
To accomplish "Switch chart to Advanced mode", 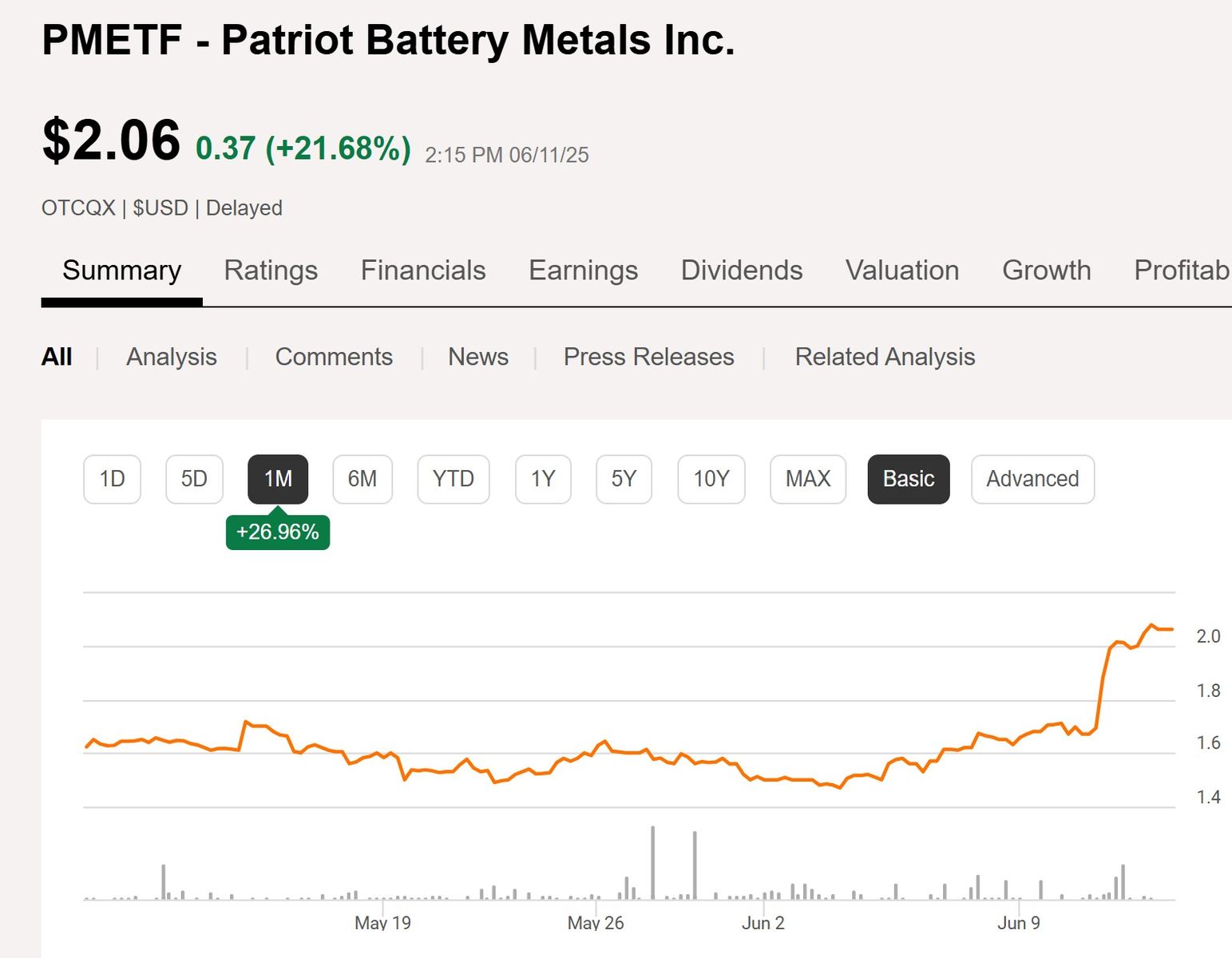I will pyautogui.click(x=1032, y=479).
